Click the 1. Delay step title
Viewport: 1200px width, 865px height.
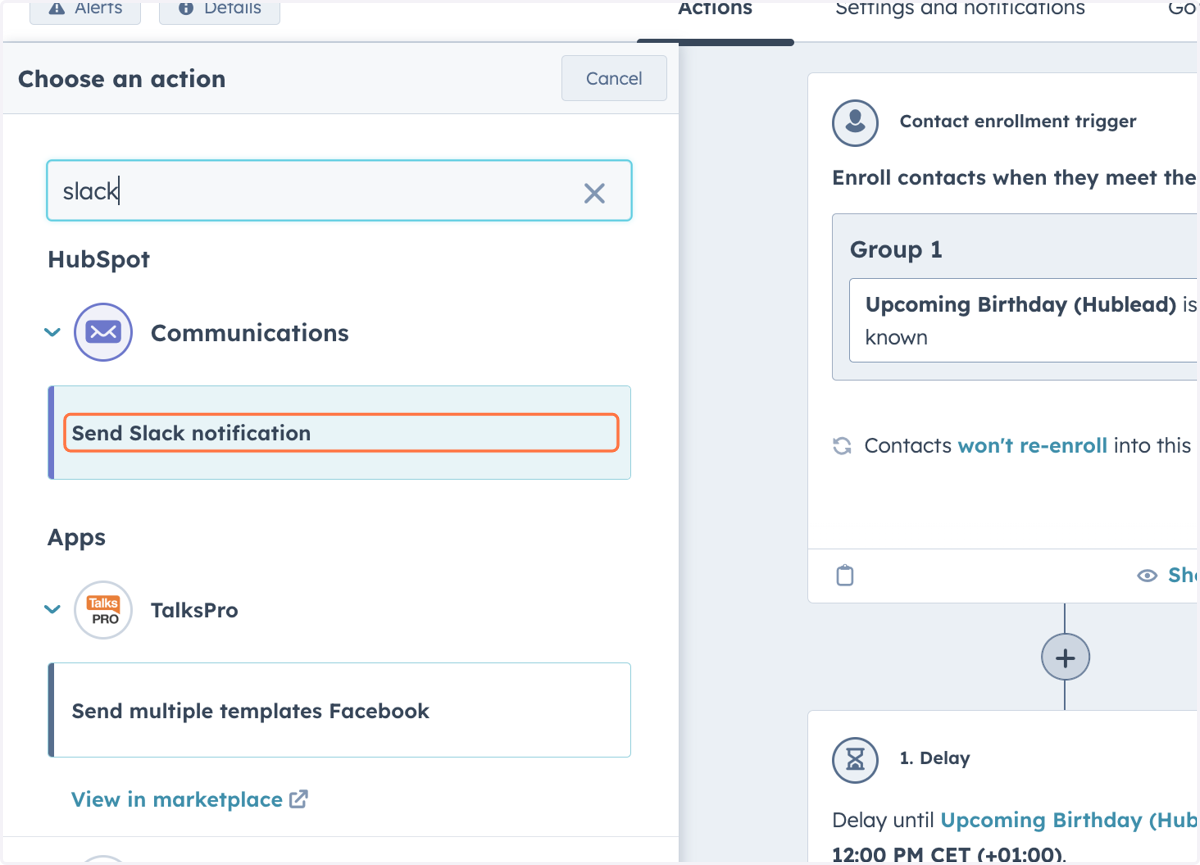click(x=935, y=758)
